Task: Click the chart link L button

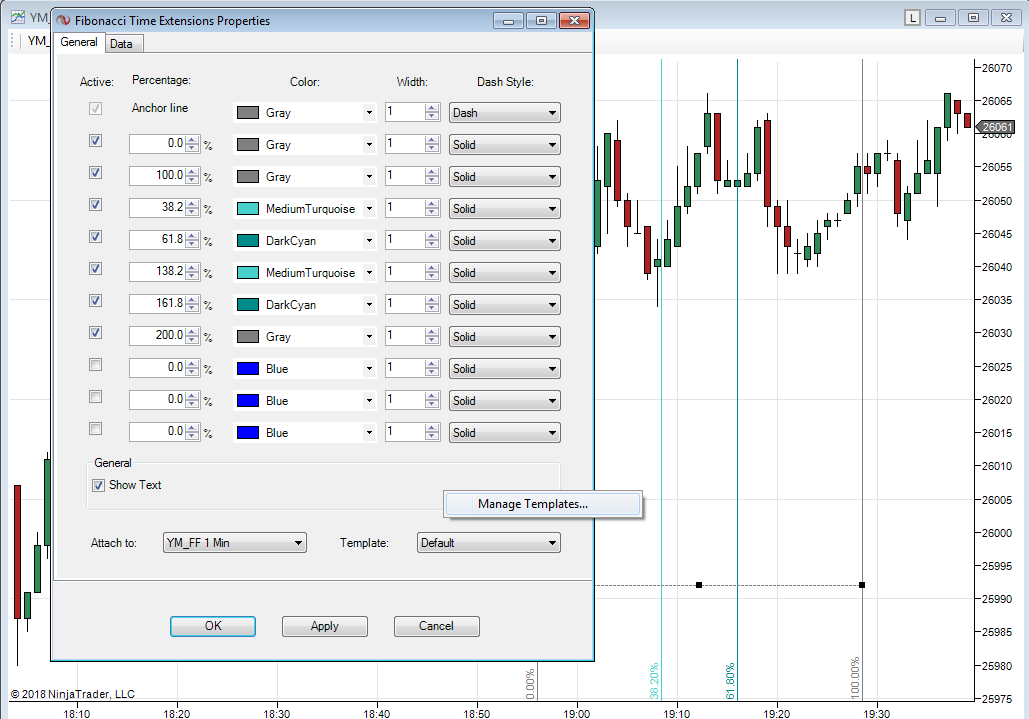Action: 912,18
